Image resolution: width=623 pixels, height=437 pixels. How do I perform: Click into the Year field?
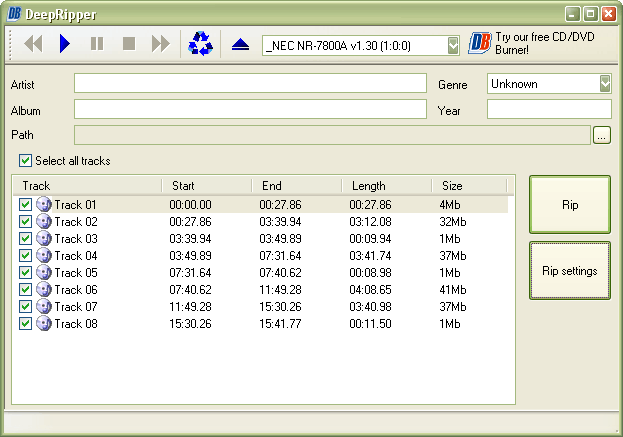click(x=549, y=109)
